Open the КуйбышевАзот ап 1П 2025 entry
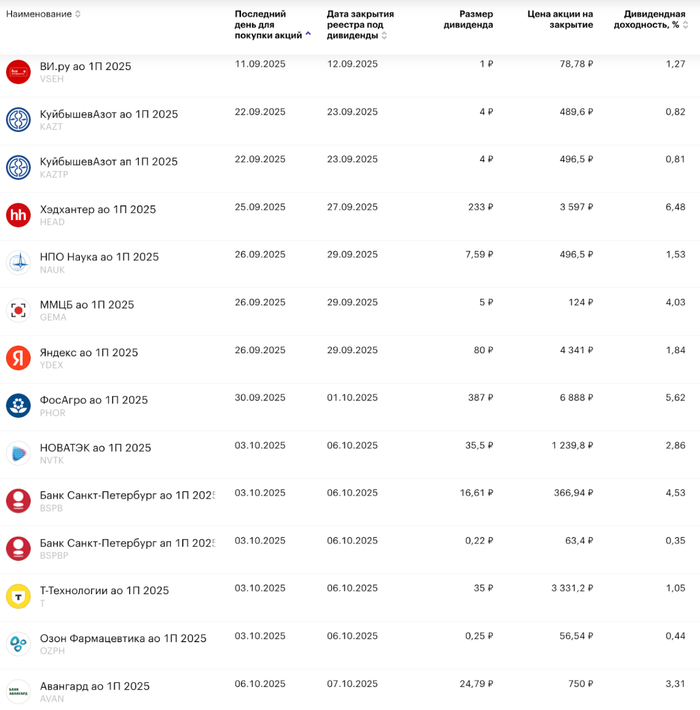This screenshot has width=700, height=710. [109, 161]
